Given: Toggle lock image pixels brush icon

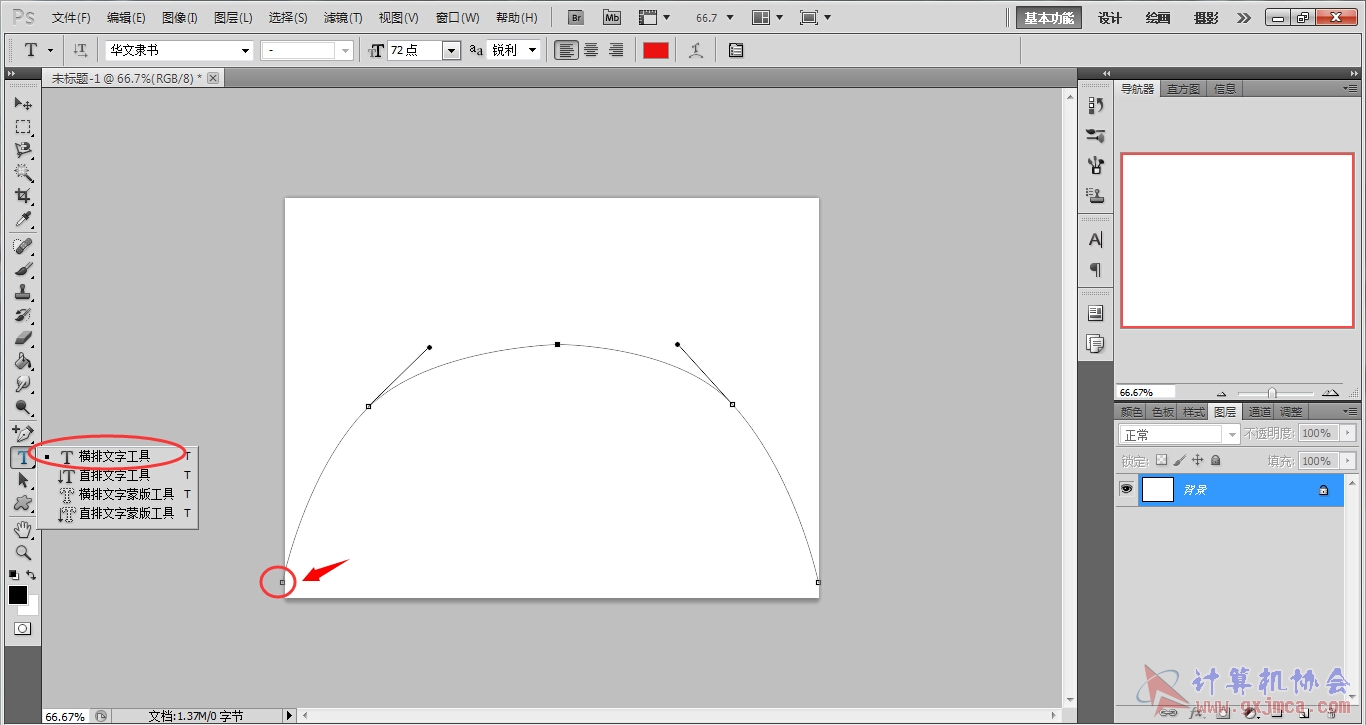Looking at the screenshot, I should [x=1179, y=461].
